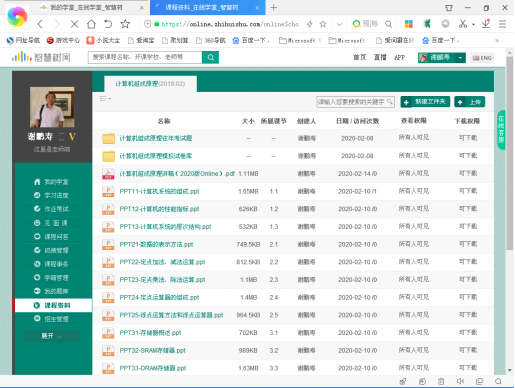Click the 新建文件夹 new folder button
The width and height of the screenshot is (515, 388).
coord(425,102)
